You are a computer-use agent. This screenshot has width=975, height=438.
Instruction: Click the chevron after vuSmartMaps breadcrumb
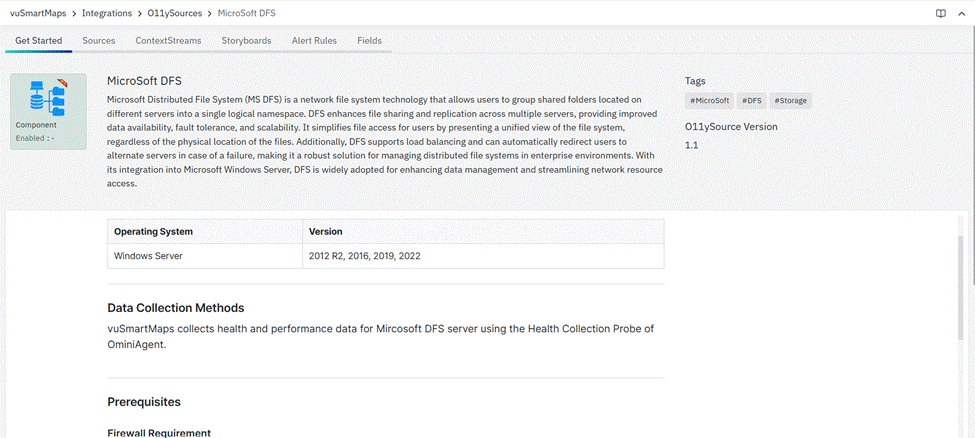tap(74, 14)
